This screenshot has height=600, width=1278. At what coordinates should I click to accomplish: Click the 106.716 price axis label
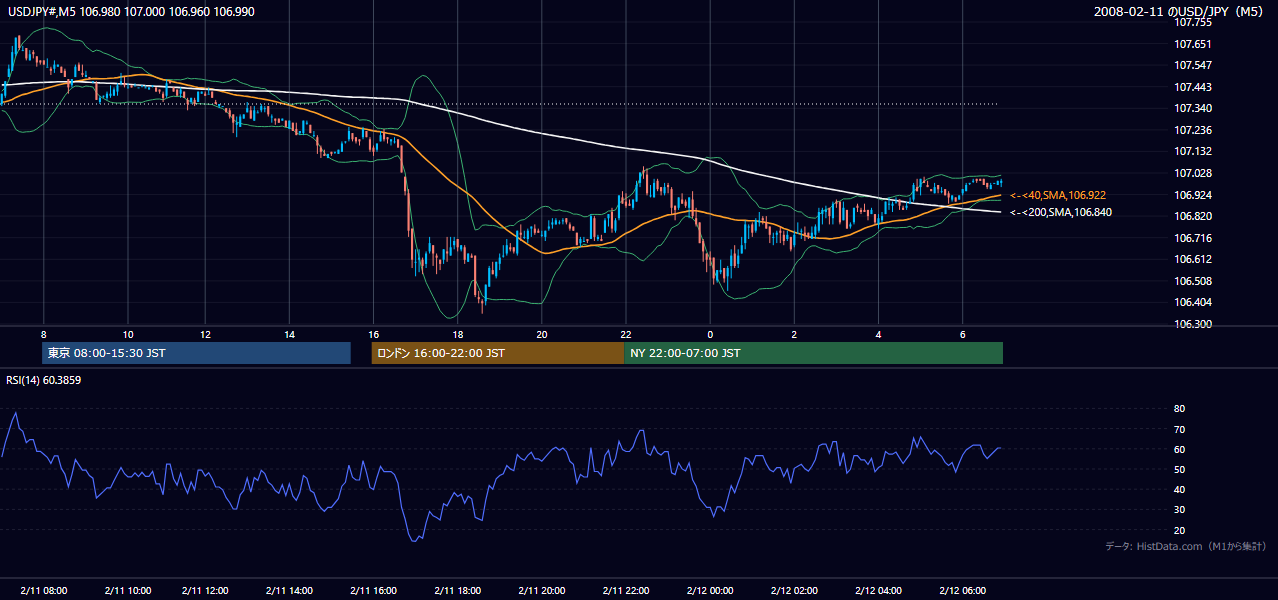[x=1192, y=238]
